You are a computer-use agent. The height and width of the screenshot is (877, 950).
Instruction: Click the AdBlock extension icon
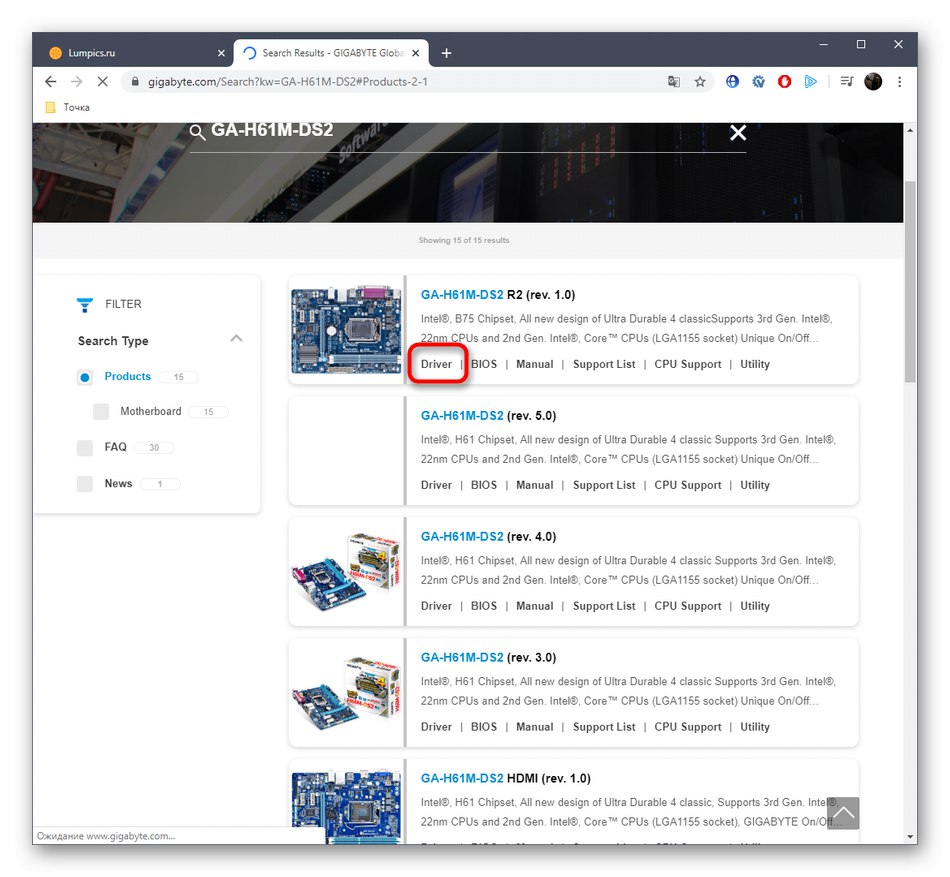tap(784, 81)
